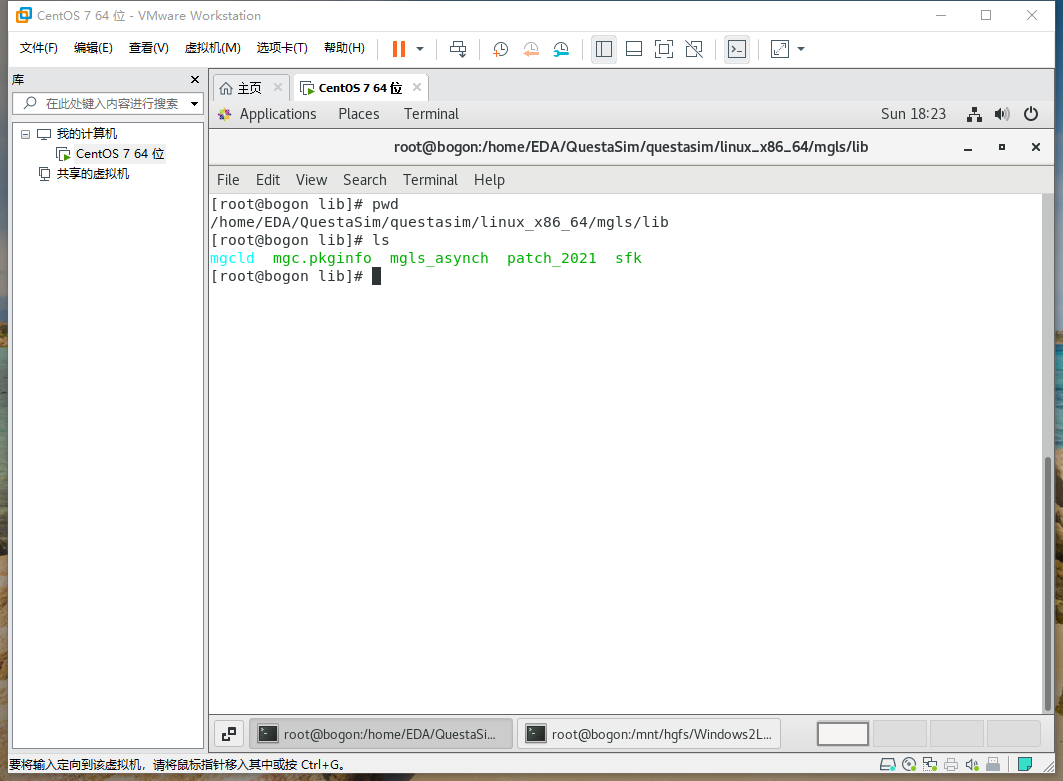Open the terminal Edit menu
The height and width of the screenshot is (781, 1063).
pyautogui.click(x=268, y=180)
